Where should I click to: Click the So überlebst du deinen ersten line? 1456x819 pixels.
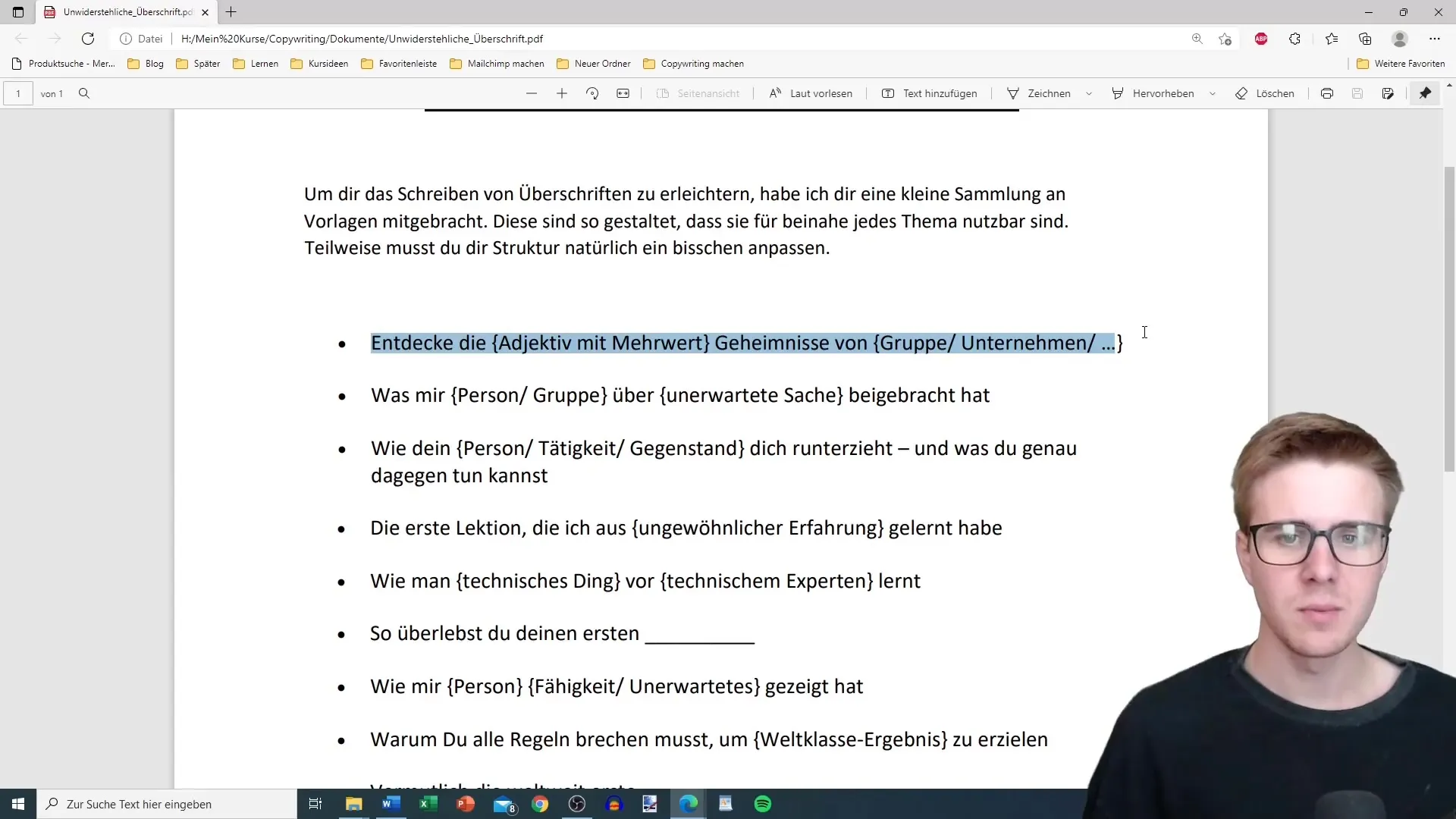coord(562,633)
